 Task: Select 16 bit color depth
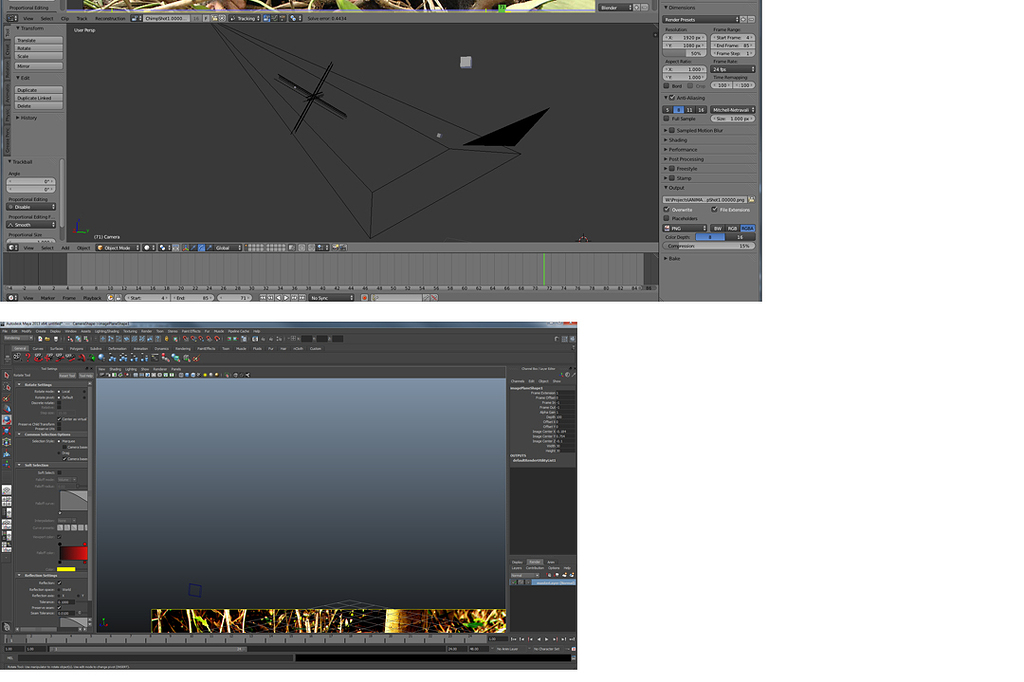tap(740, 237)
